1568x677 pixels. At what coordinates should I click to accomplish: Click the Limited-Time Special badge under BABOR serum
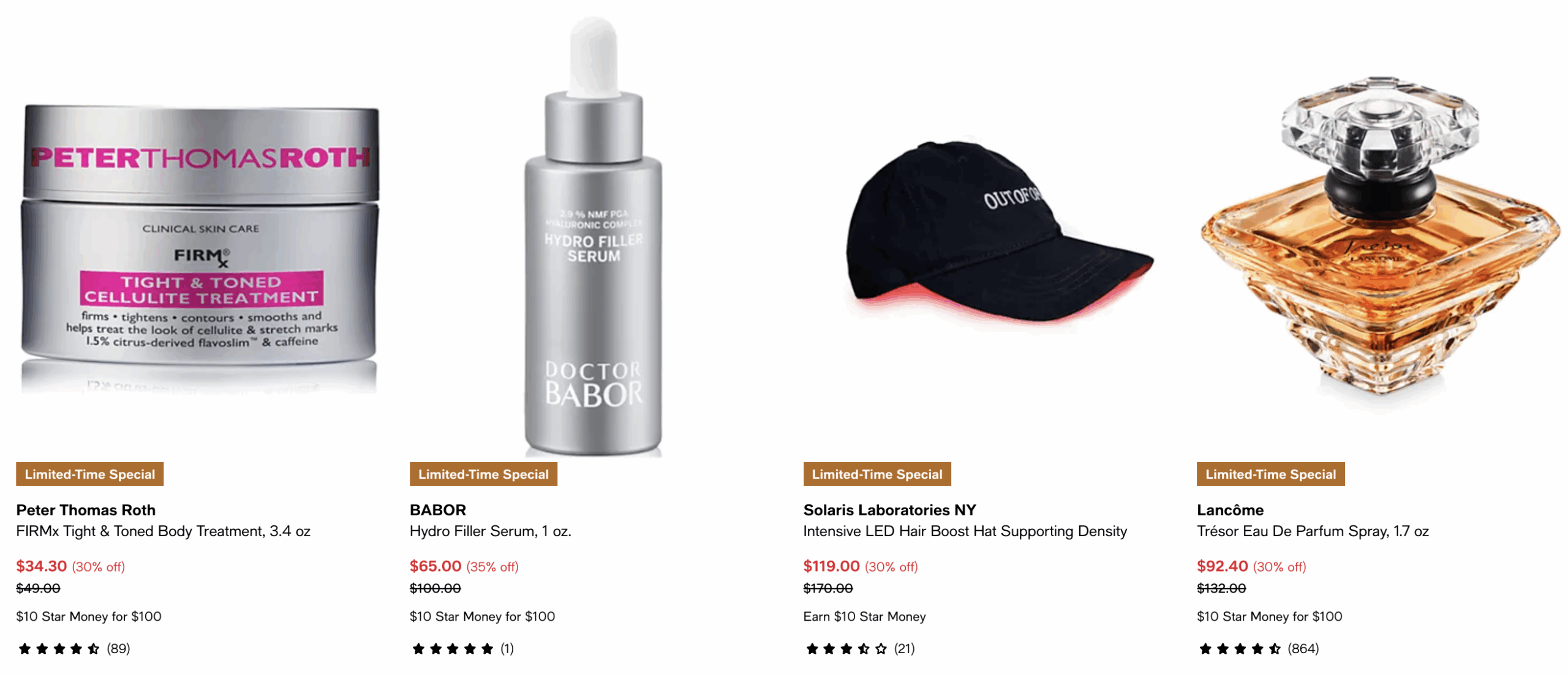(x=483, y=474)
